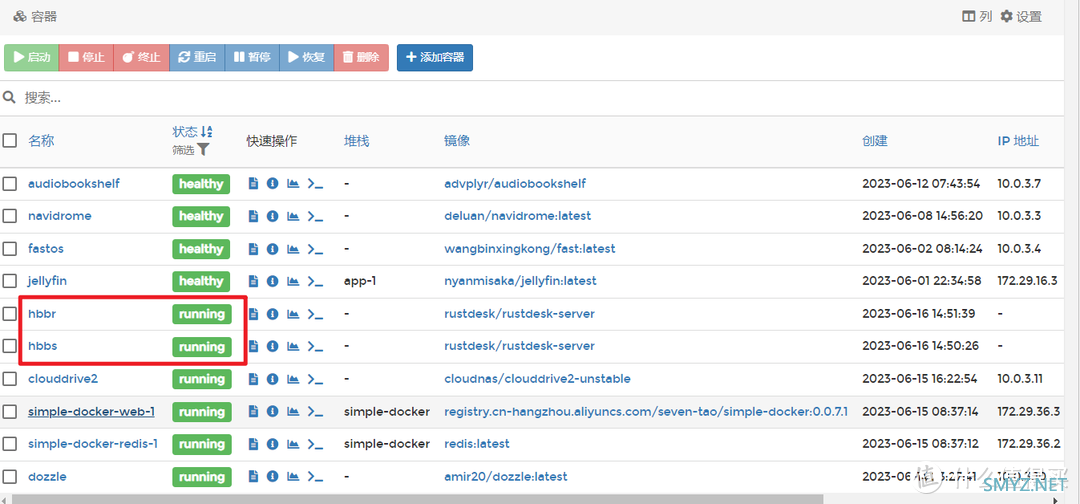Viewport: 1080px width, 504px height.
Task: Inspect info icon for fastos container
Action: click(273, 249)
